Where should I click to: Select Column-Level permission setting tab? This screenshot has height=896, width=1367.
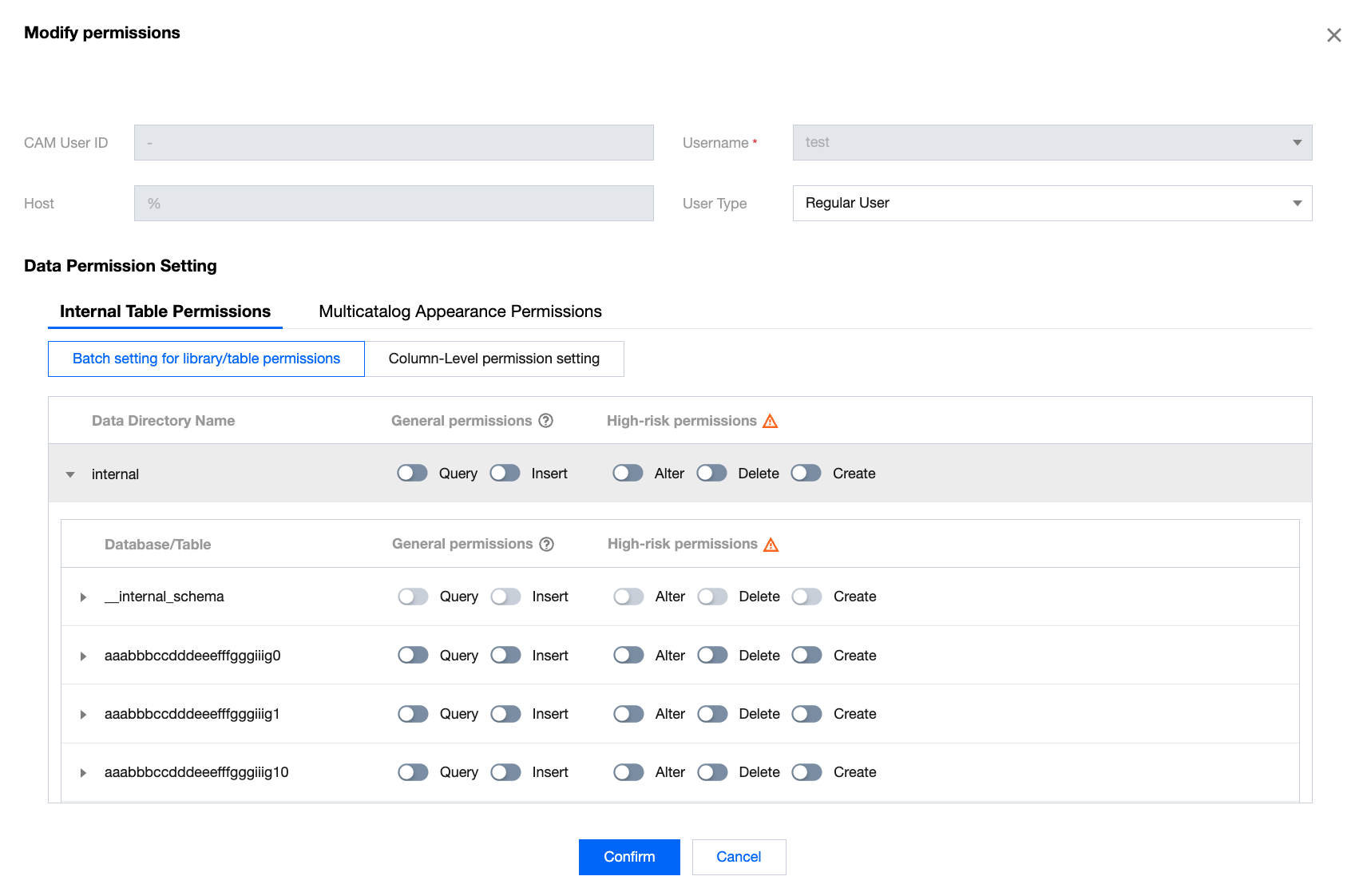coord(493,359)
